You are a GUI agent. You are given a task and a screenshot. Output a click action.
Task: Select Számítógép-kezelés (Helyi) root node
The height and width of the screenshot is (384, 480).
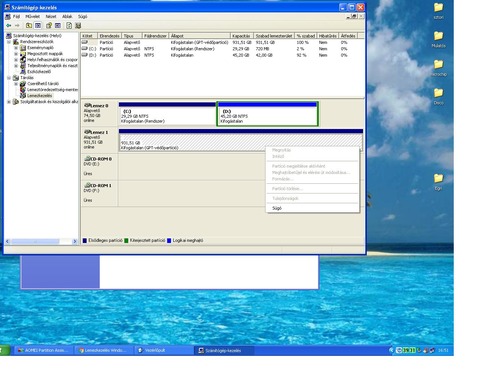point(37,36)
